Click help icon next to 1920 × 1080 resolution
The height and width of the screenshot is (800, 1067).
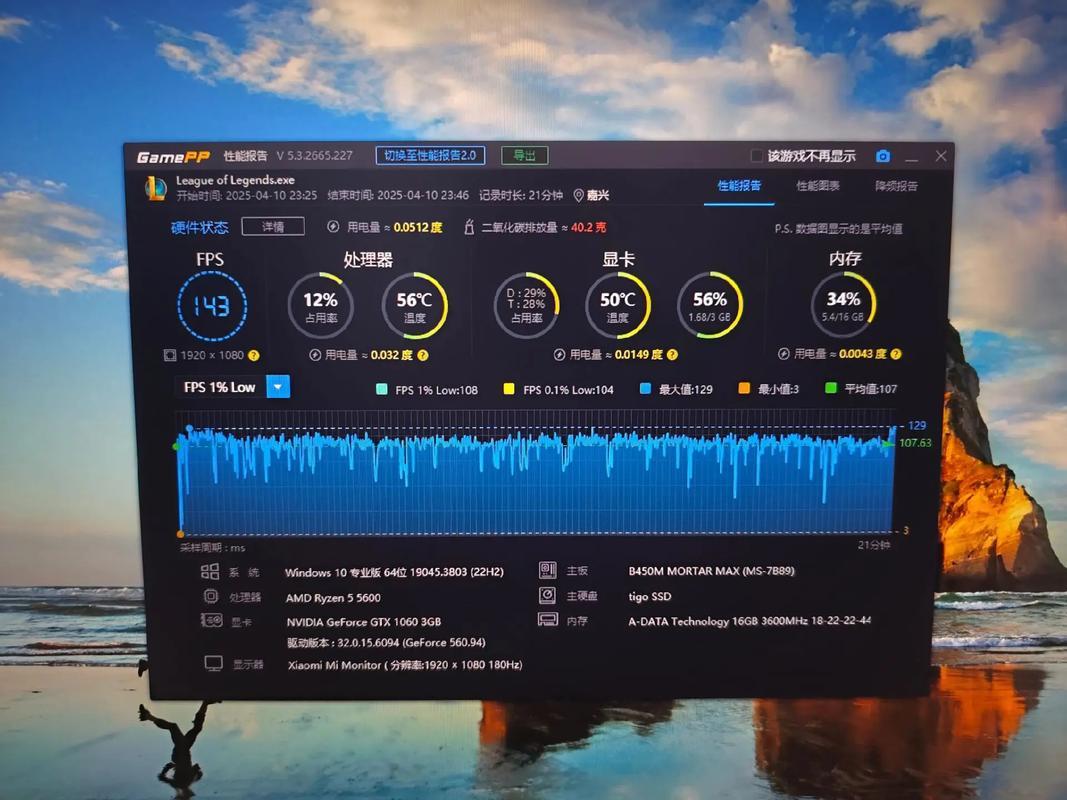254,355
